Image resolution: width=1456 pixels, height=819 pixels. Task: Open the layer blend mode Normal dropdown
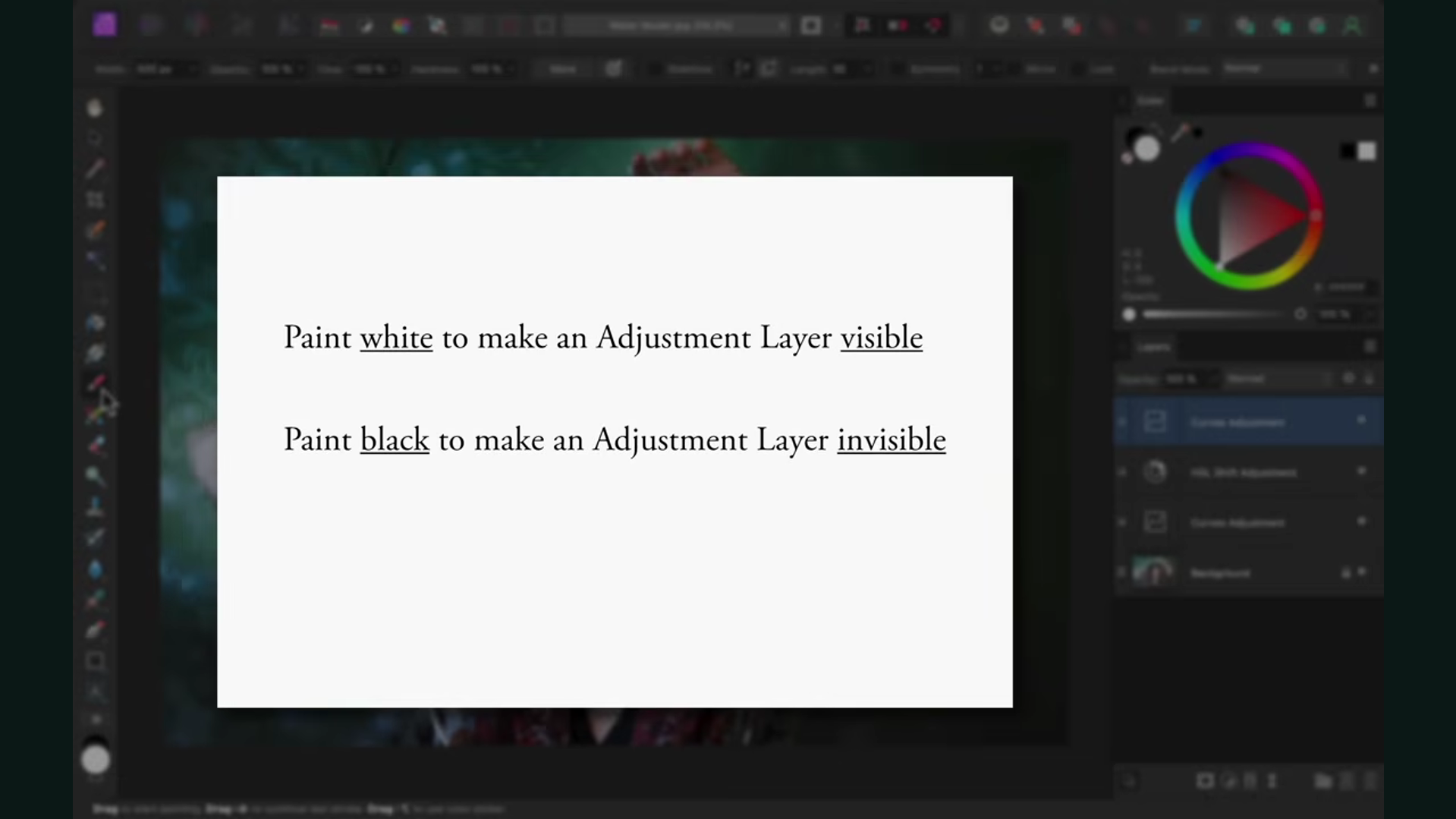(x=1278, y=378)
